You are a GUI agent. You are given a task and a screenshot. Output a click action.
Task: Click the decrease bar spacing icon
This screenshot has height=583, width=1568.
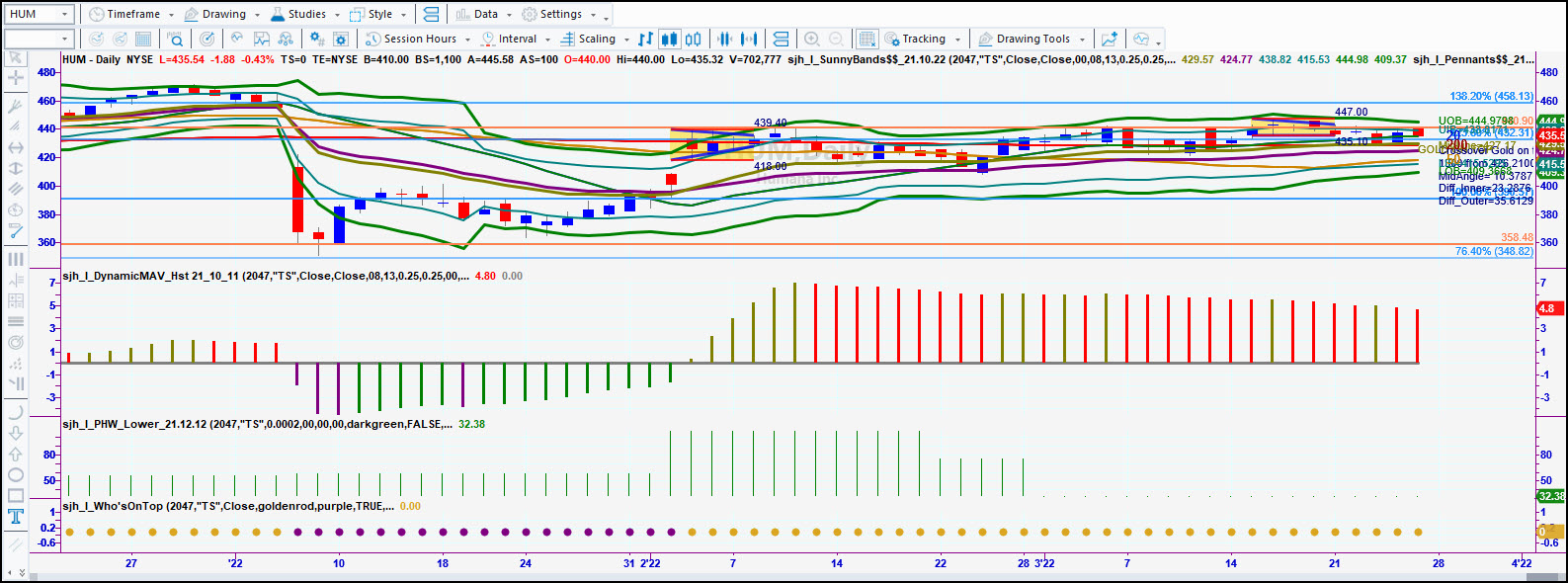pos(724,39)
